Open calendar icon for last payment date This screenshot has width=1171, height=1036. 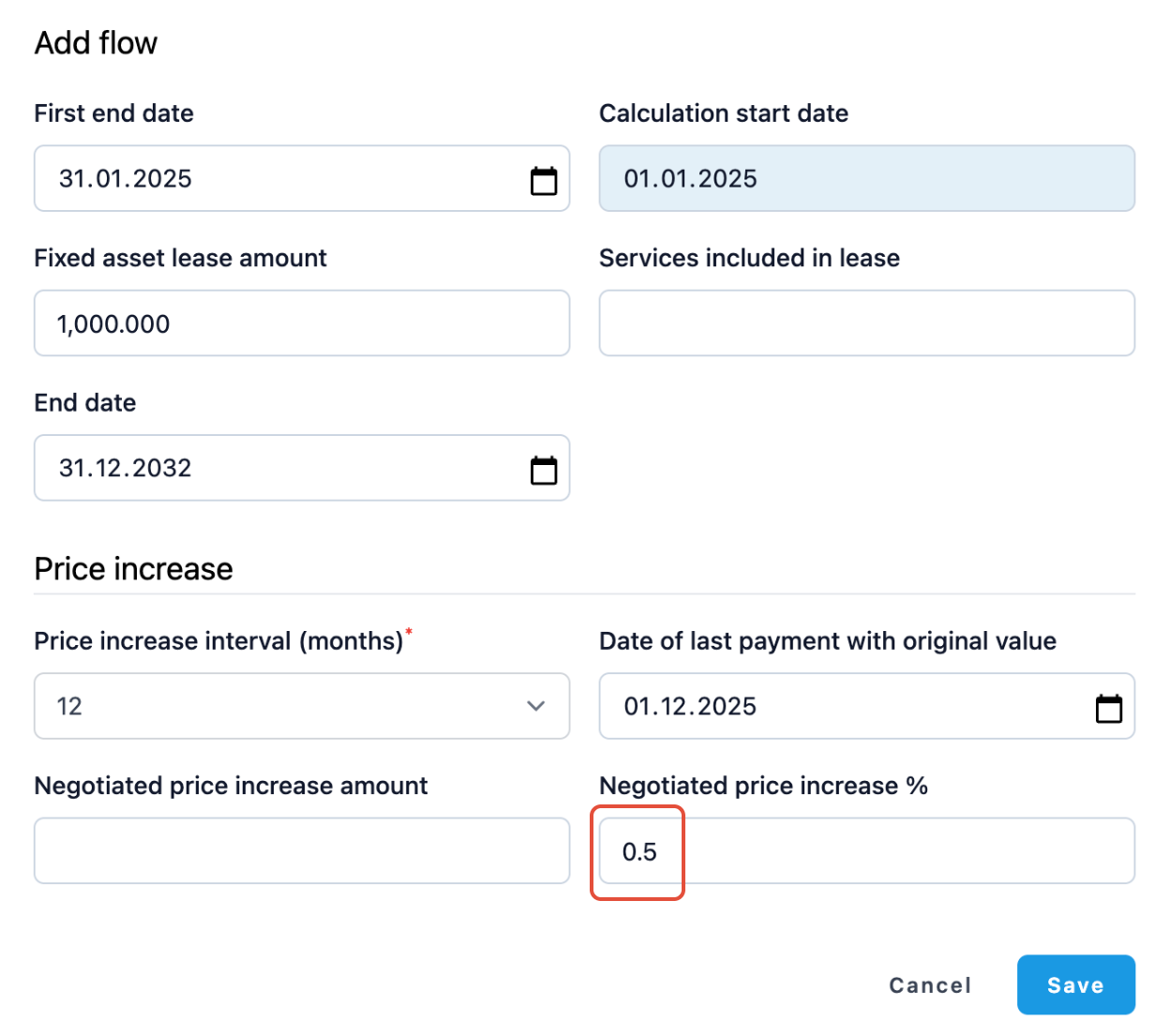[1108, 708]
